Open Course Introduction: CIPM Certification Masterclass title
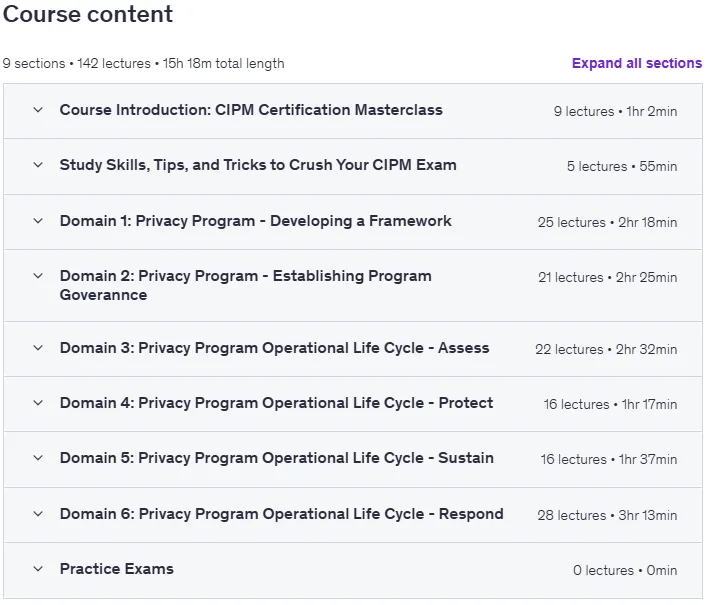This screenshot has height=605, width=708. (x=251, y=110)
